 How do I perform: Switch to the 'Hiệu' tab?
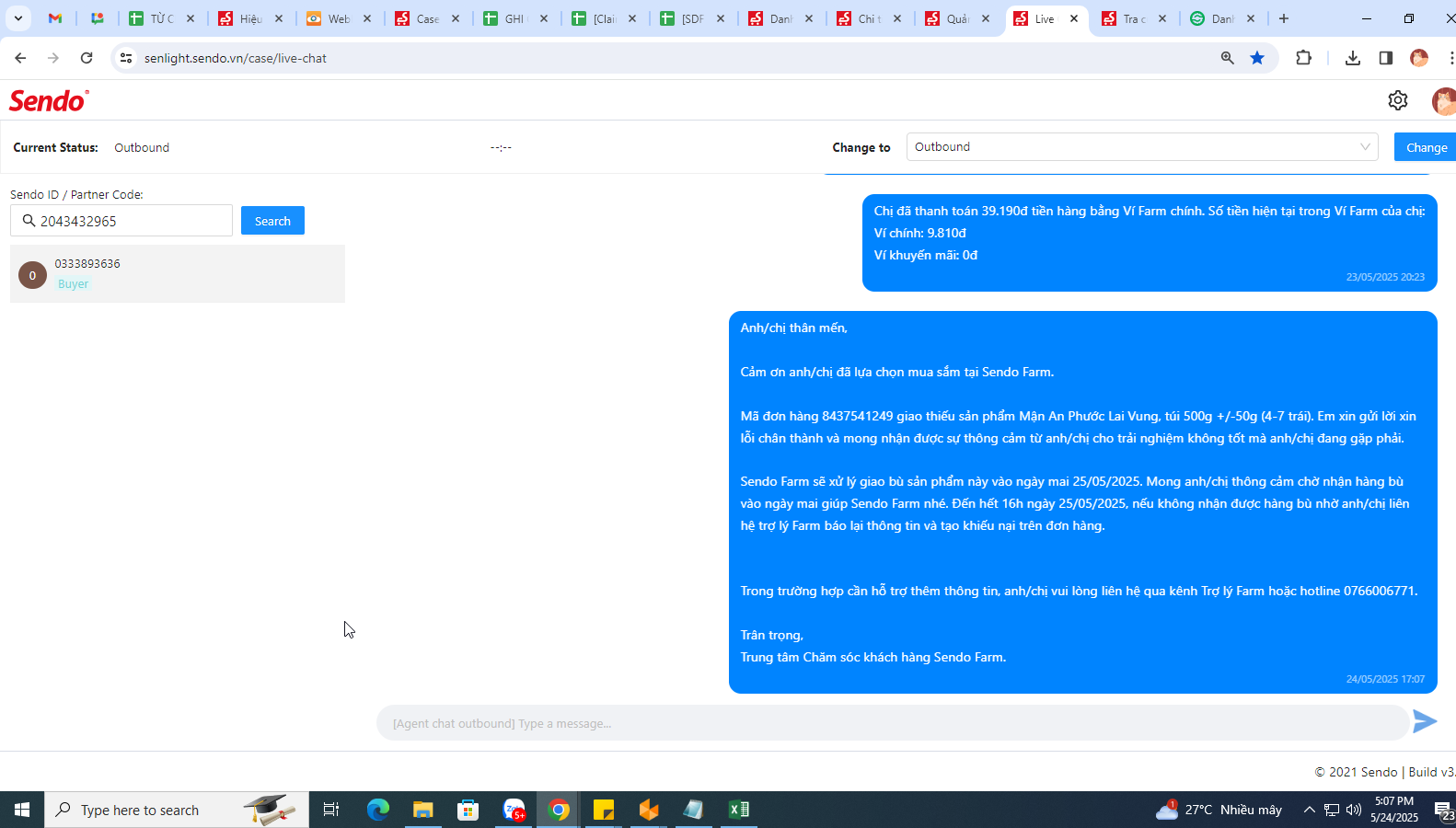tap(249, 18)
